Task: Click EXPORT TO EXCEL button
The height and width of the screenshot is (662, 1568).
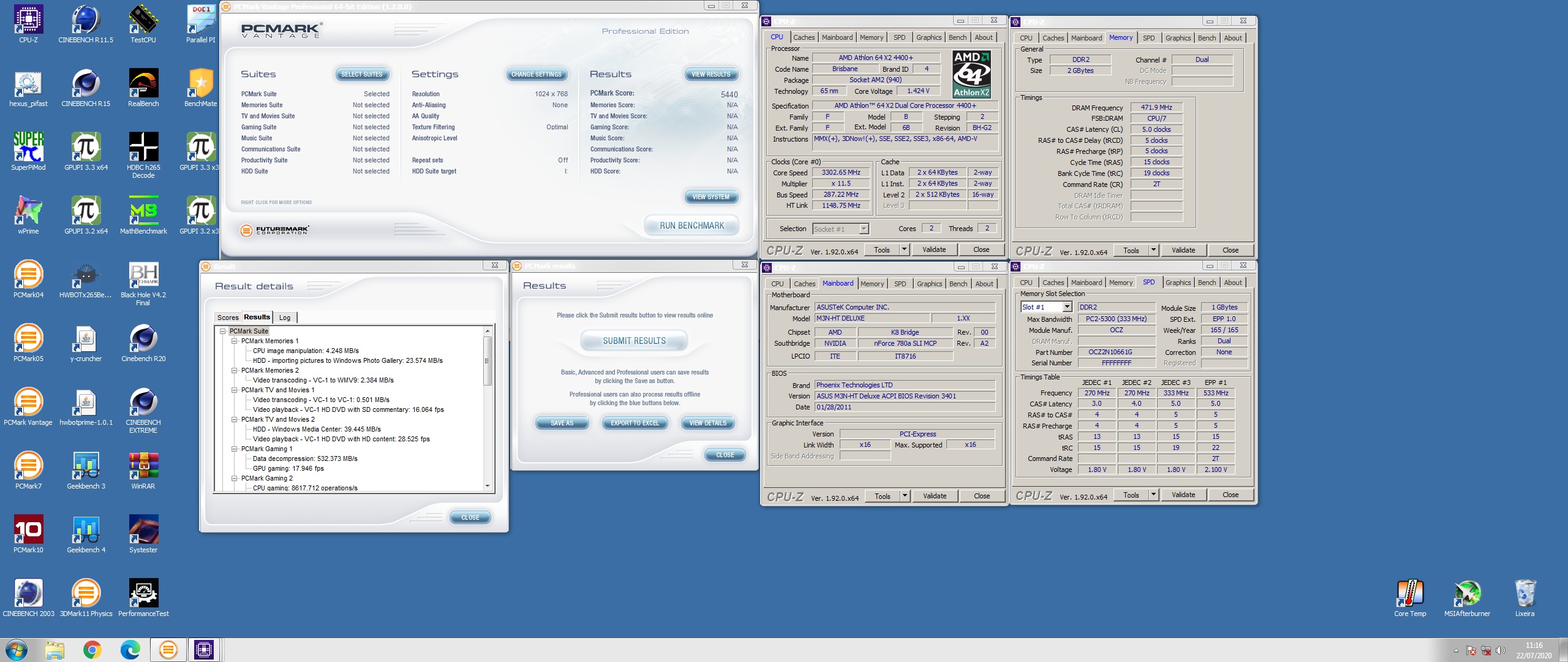Action: [x=635, y=423]
